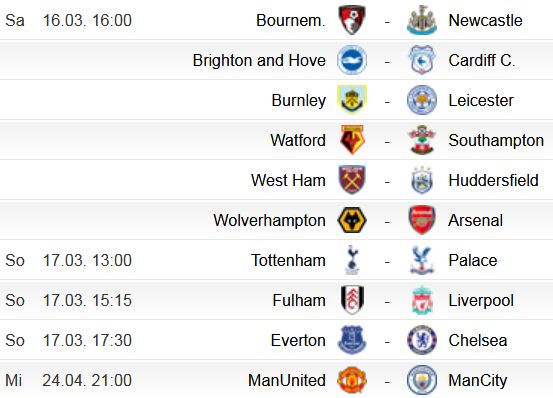Click the ManCity team name

coord(478,380)
